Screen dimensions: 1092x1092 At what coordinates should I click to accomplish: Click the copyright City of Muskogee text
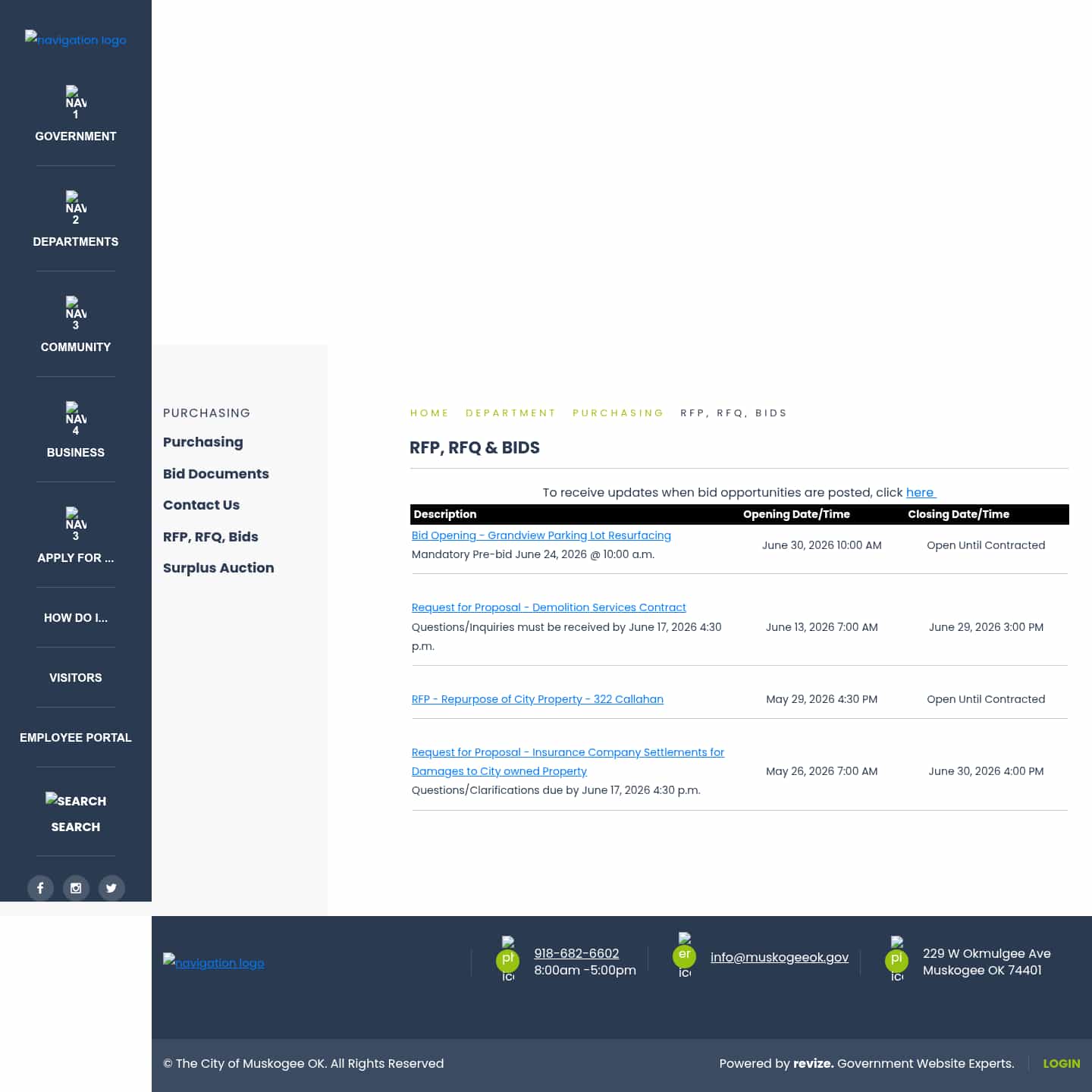point(303,1064)
